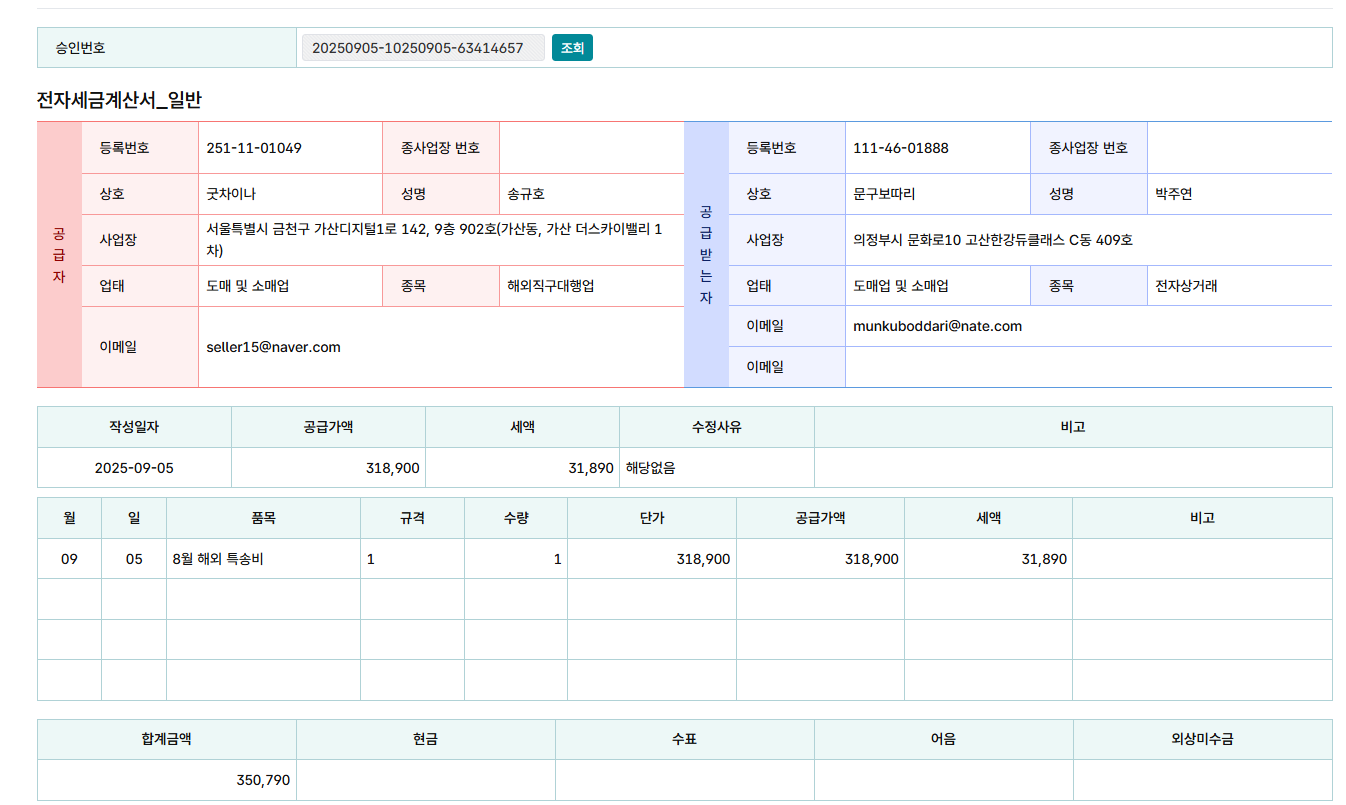The image size is (1346, 805).
Task: Select supplier registration number 251-11-01049
Action: [254, 148]
